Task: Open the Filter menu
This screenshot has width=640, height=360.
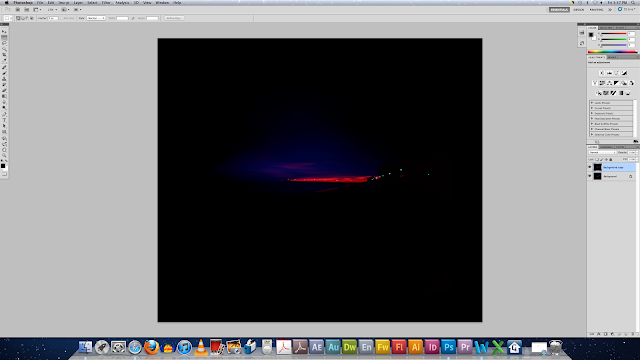Action: coord(106,2)
